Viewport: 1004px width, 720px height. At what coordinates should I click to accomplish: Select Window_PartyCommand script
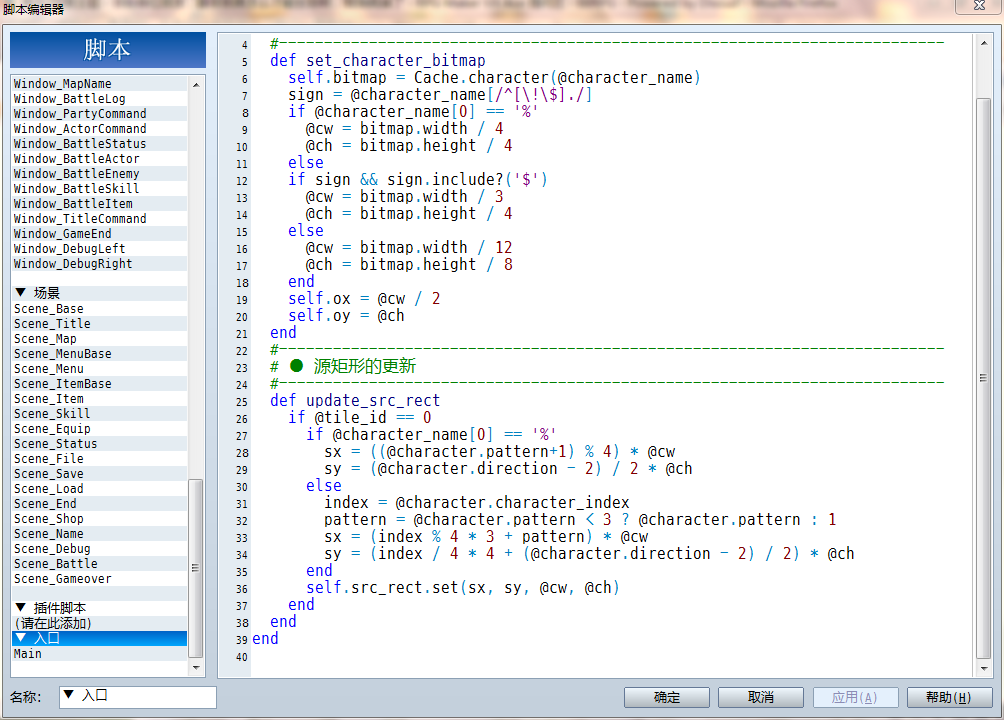pyautogui.click(x=100, y=113)
